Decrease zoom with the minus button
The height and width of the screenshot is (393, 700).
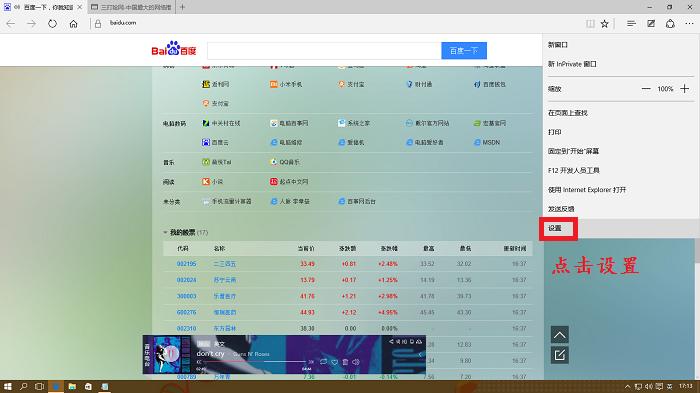pyautogui.click(x=646, y=89)
